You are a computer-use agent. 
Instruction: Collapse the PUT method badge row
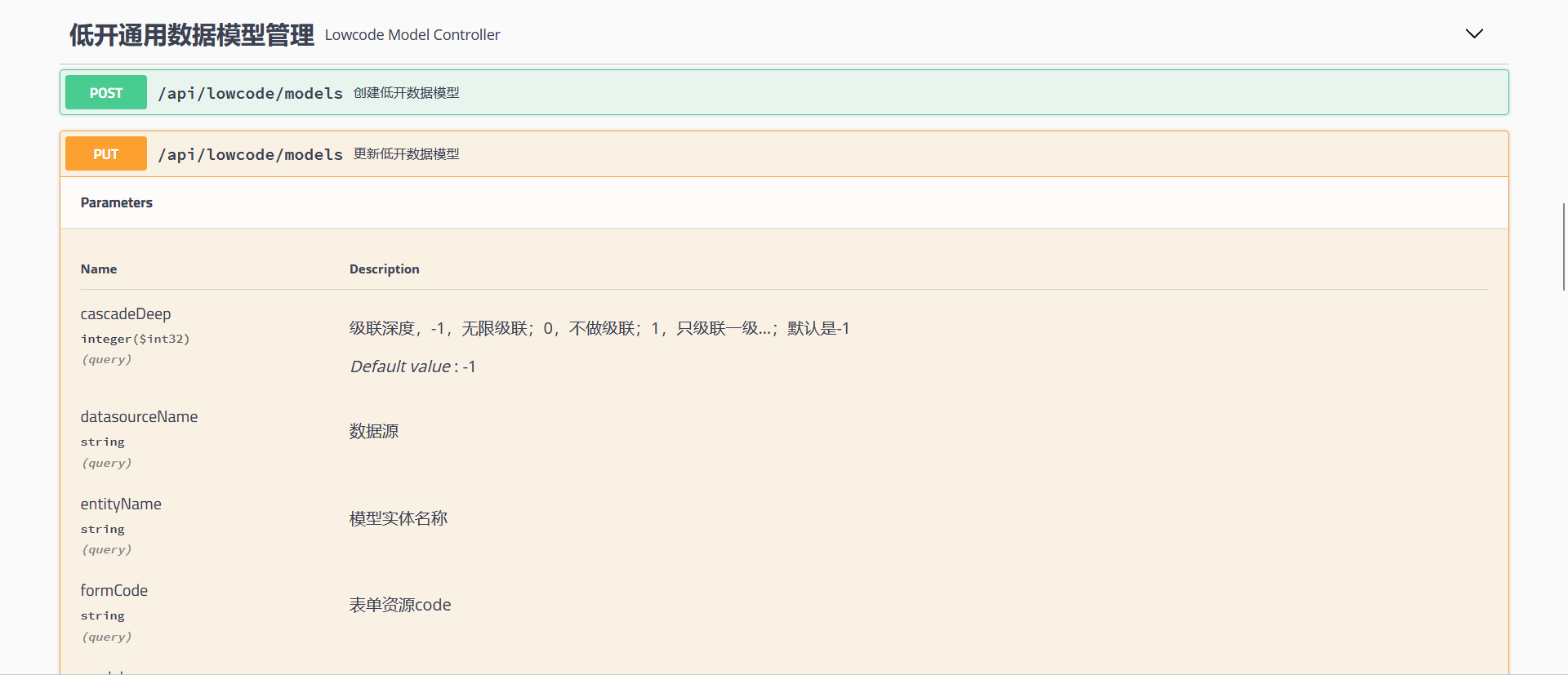tap(106, 154)
